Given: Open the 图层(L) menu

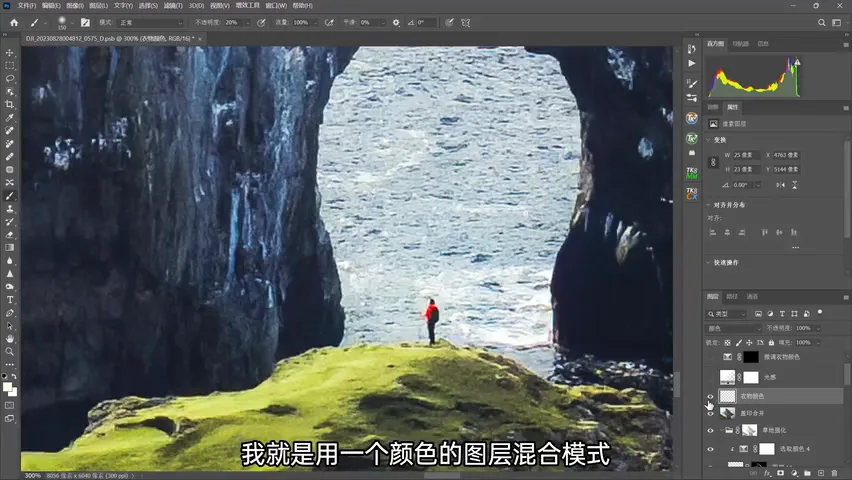Looking at the screenshot, I should point(98,5).
